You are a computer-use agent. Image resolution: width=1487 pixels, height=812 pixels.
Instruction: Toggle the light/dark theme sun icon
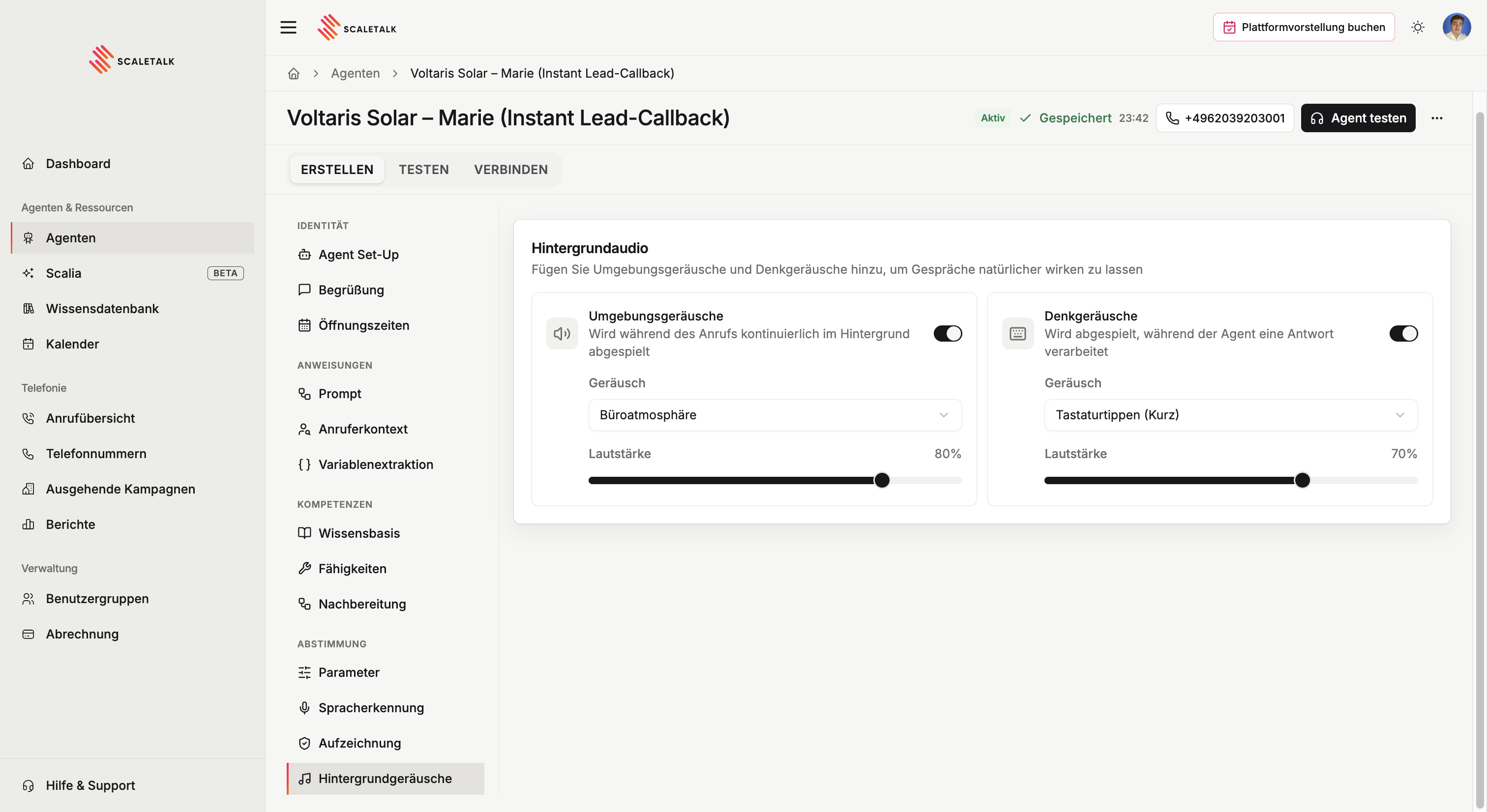(1418, 27)
